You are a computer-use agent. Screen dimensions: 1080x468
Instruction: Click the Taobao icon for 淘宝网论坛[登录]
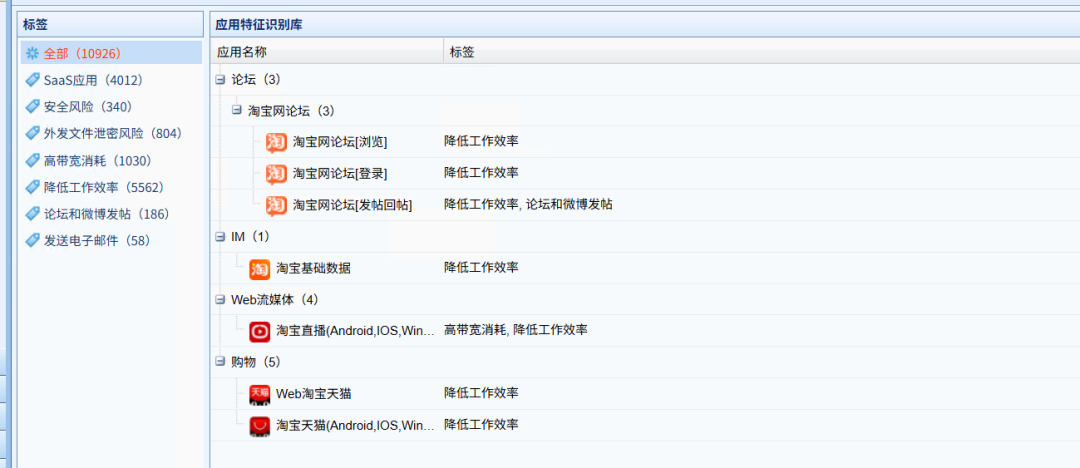click(276, 174)
